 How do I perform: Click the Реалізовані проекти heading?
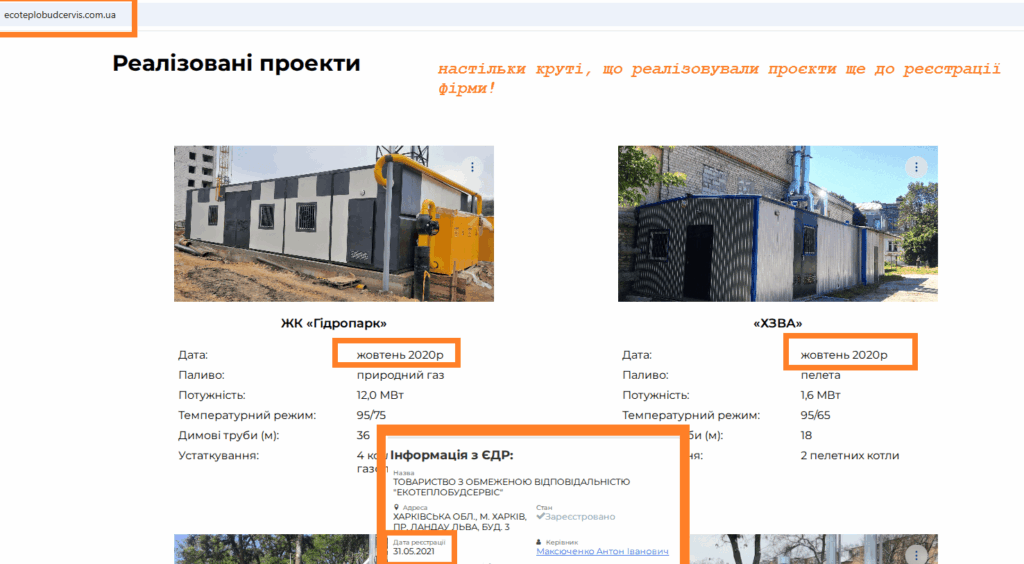236,64
